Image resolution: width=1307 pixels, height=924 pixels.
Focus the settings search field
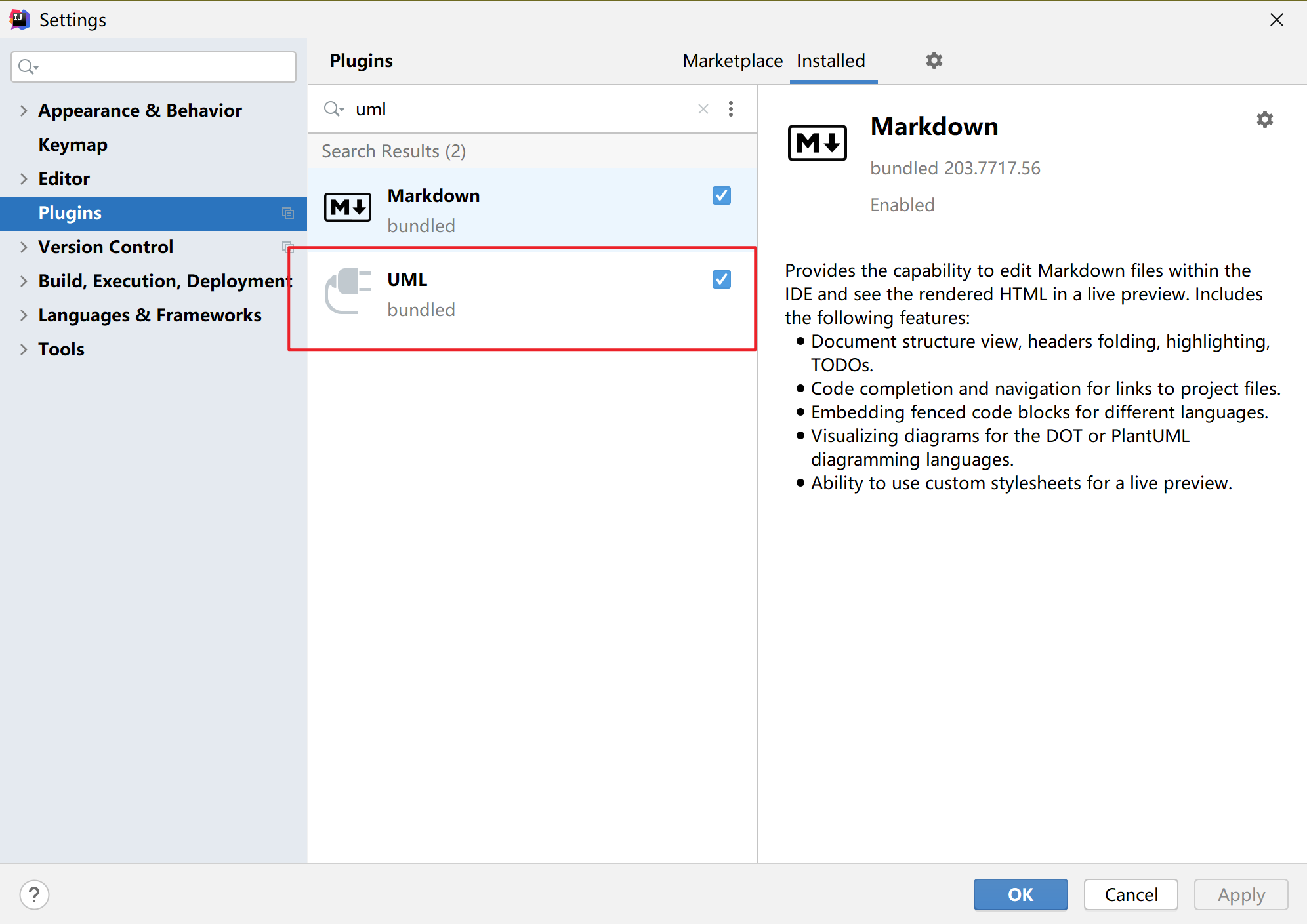pyautogui.click(x=164, y=67)
